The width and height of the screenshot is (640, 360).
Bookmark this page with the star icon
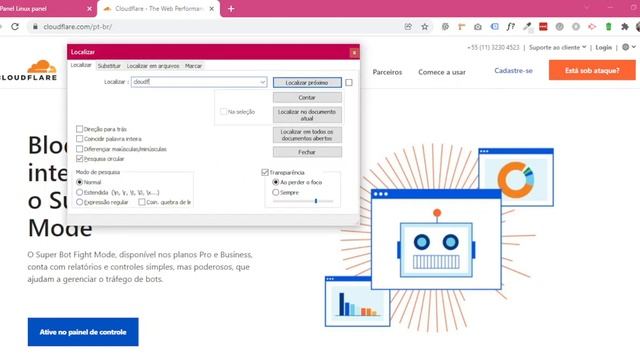point(424,27)
